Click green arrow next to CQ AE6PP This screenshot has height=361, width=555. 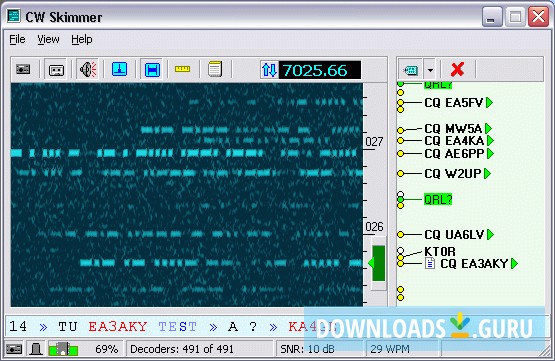[490, 154]
